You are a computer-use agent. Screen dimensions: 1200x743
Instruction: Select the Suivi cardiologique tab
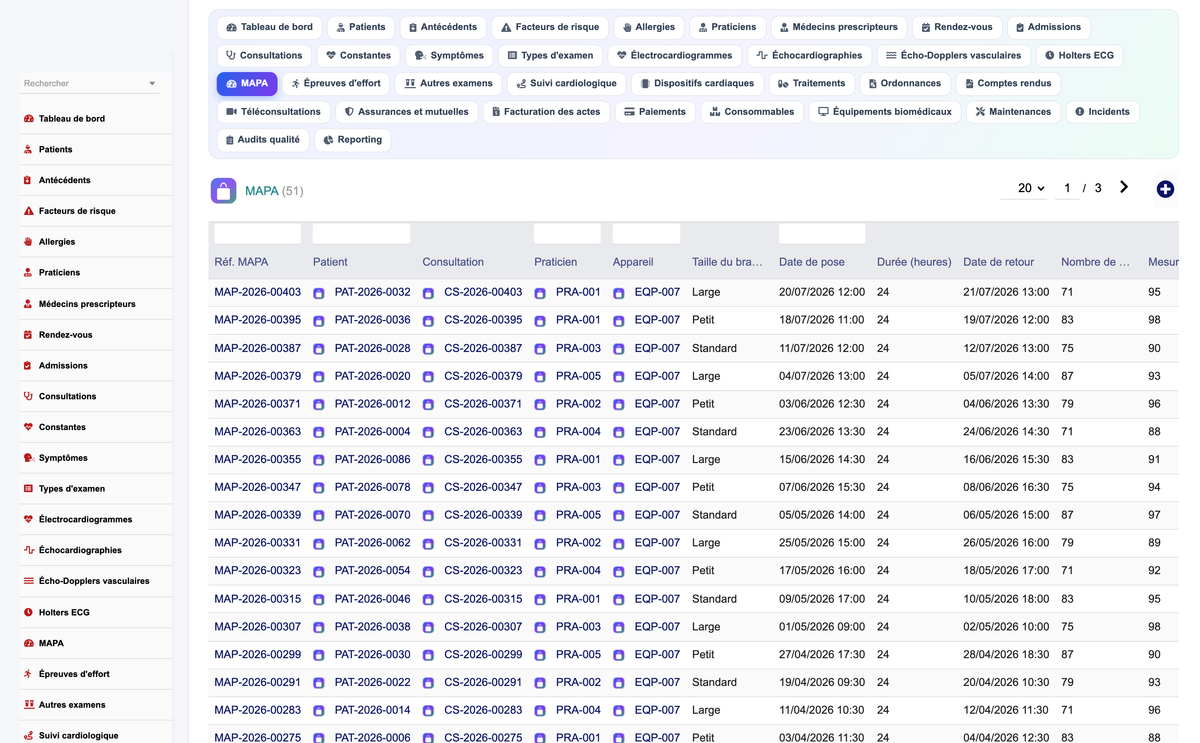tap(566, 84)
